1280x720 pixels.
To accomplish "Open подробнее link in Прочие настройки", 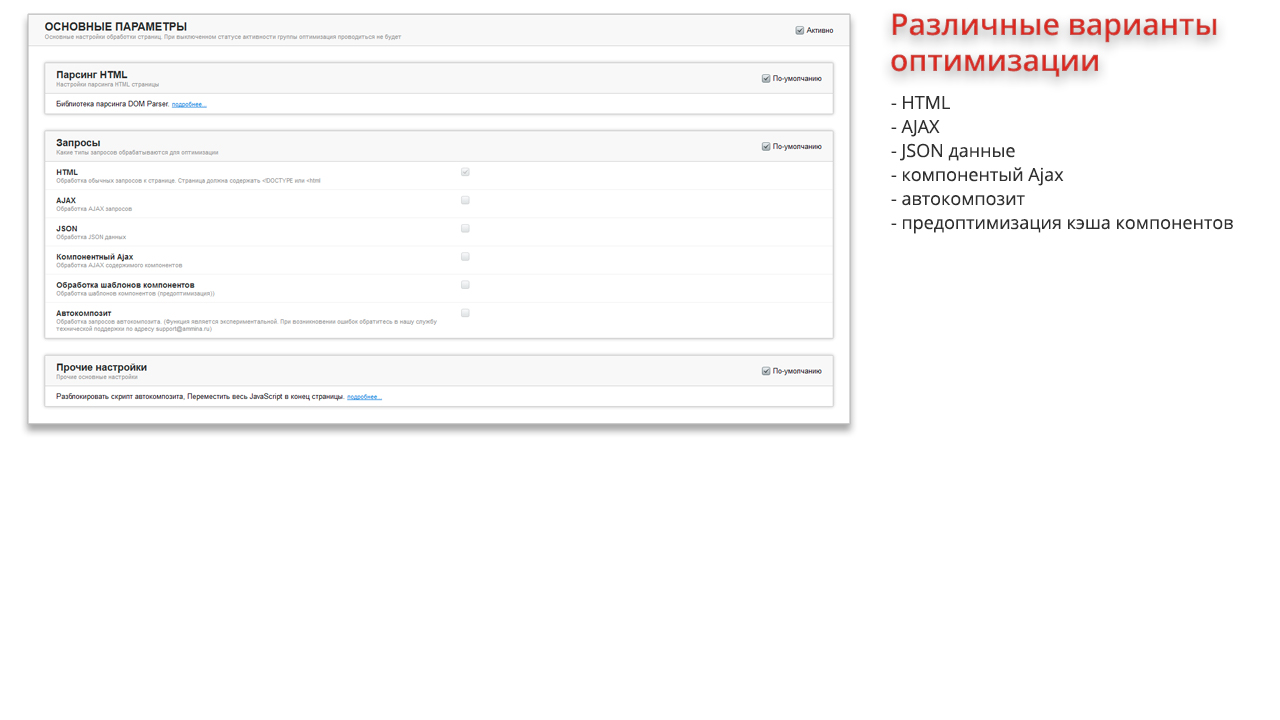I will coord(364,397).
